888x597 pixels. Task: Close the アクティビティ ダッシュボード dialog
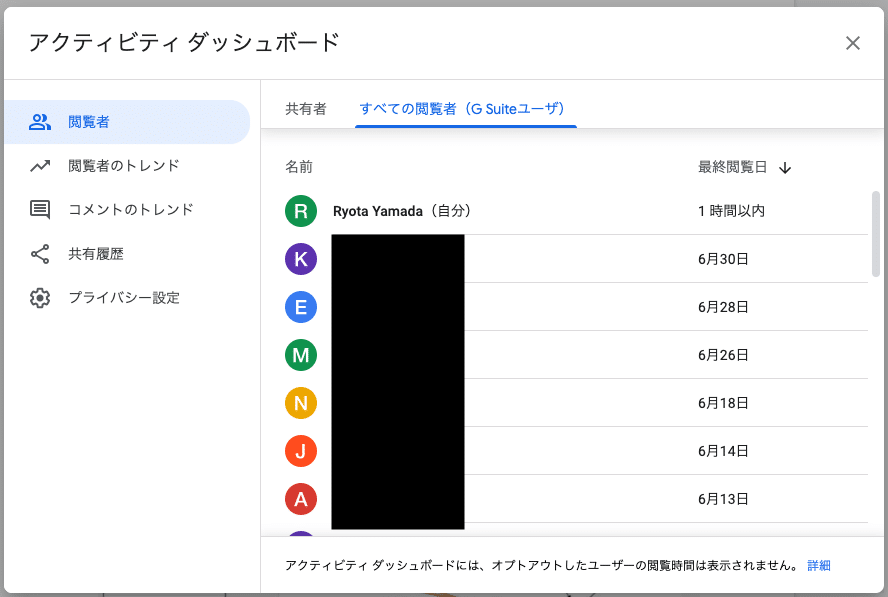tap(853, 43)
